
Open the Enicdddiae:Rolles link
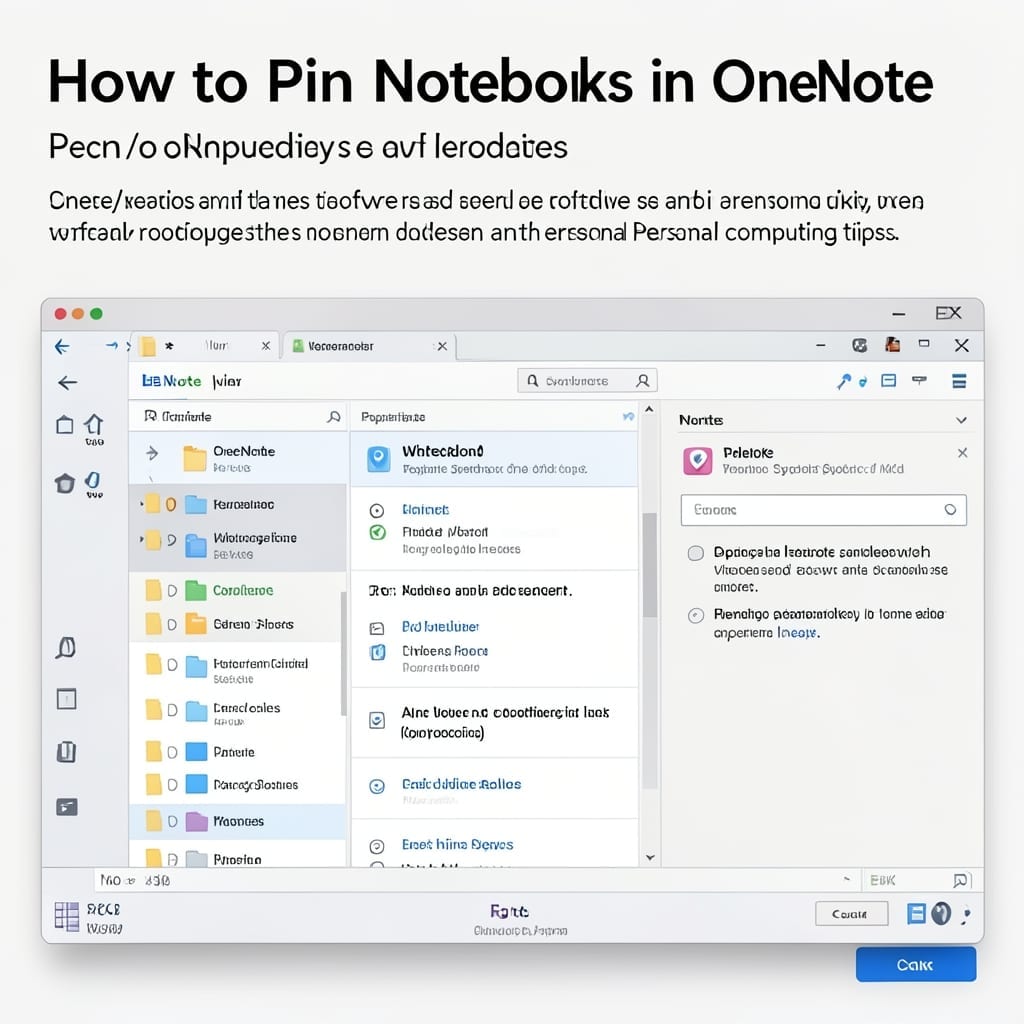[x=461, y=784]
